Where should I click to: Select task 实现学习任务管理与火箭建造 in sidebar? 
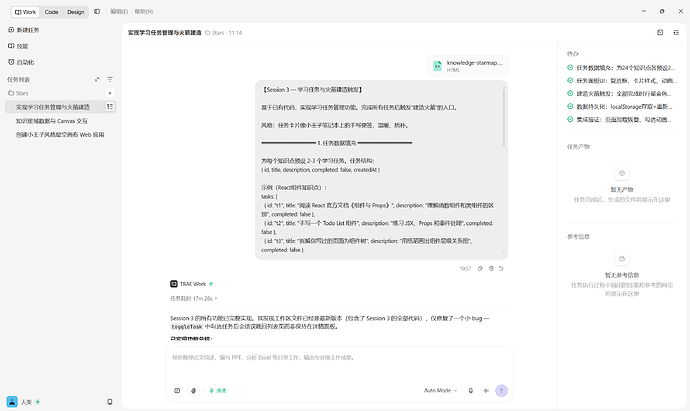[53, 107]
